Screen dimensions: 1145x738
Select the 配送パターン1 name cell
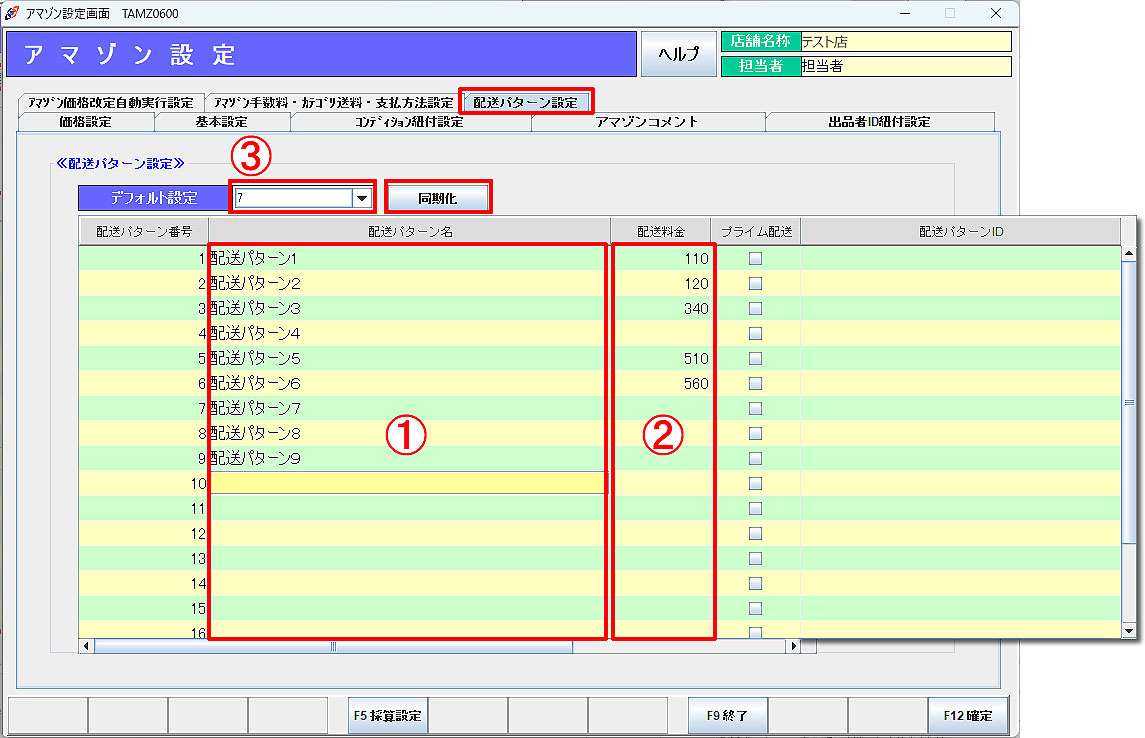click(x=409, y=258)
